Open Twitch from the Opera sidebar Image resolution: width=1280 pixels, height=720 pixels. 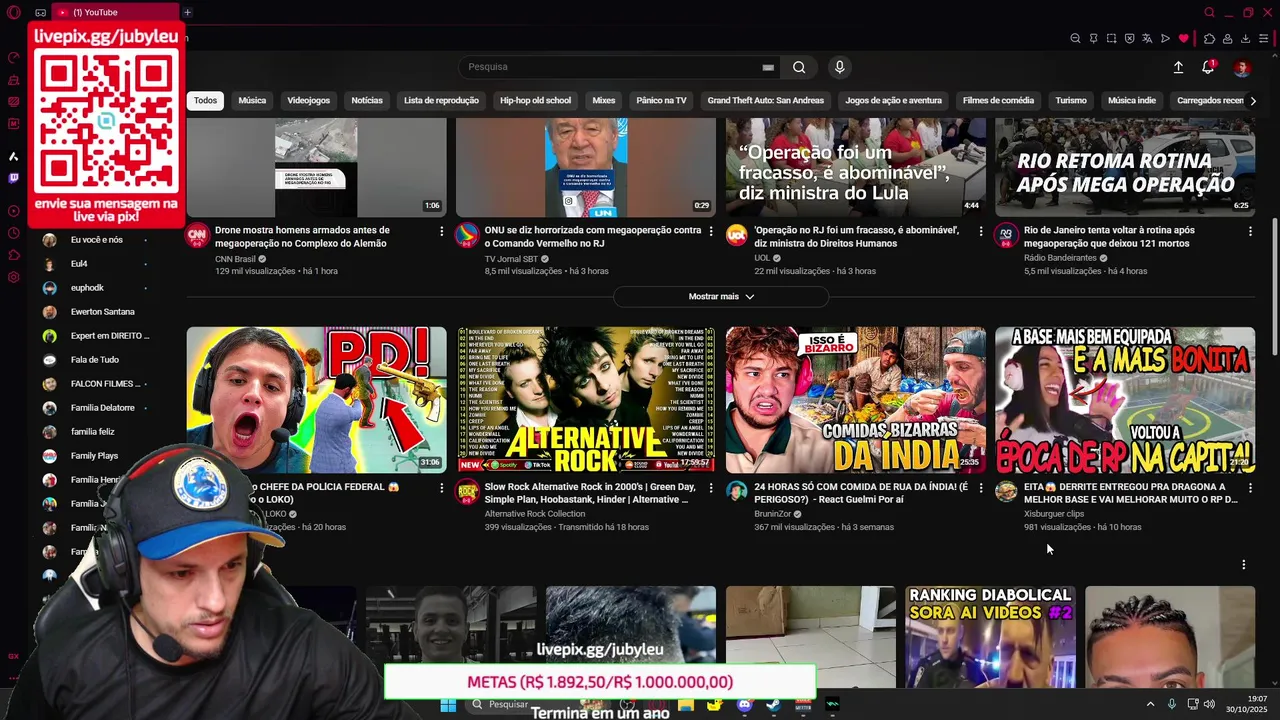coord(13,178)
